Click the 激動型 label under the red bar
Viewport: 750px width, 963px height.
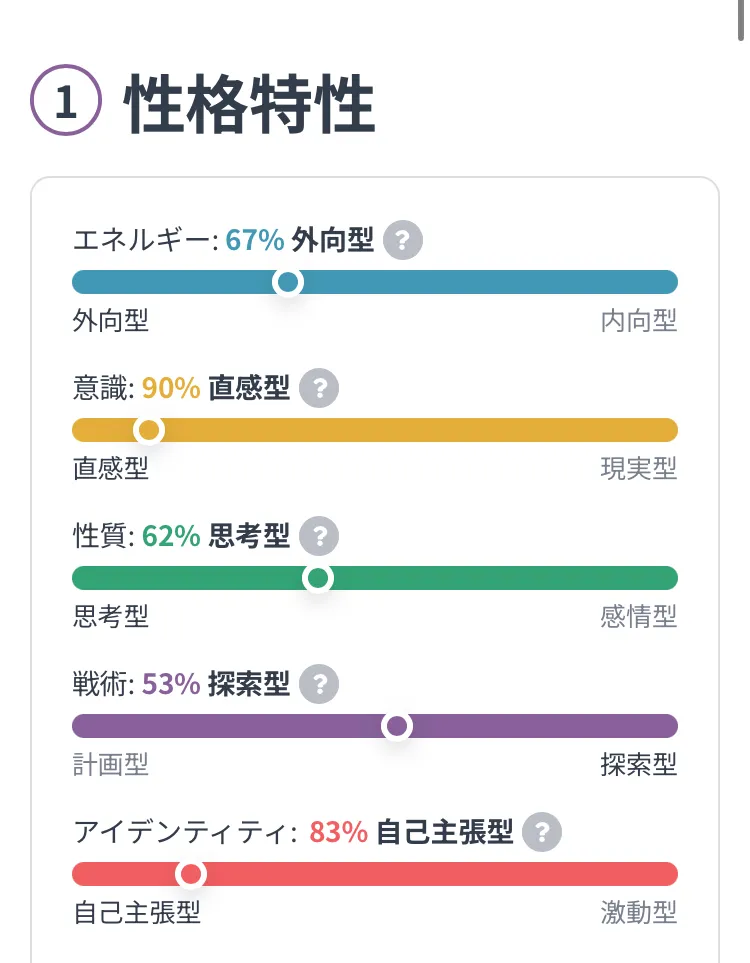pos(638,912)
